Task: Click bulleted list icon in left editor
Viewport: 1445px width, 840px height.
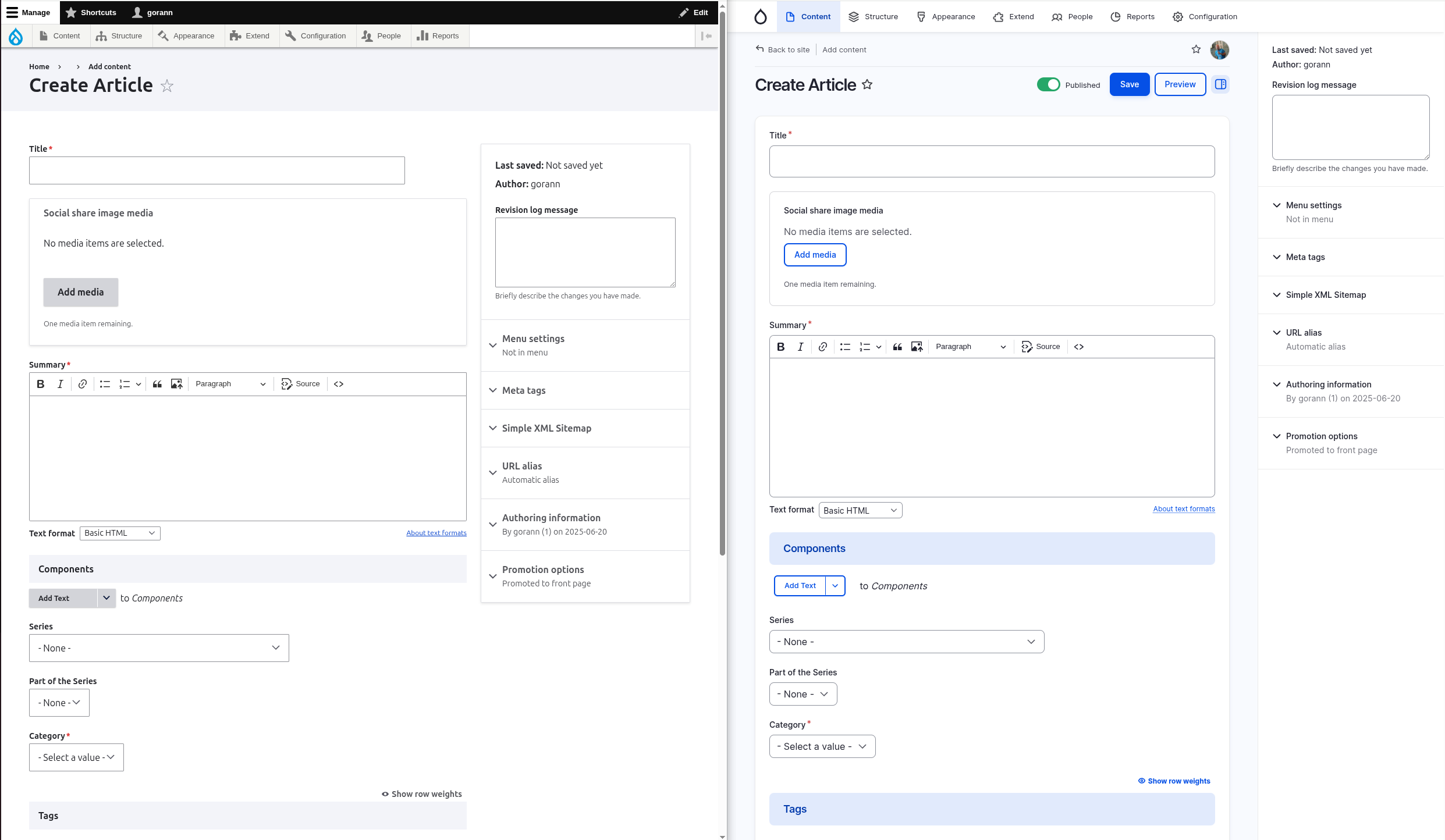Action: click(105, 384)
